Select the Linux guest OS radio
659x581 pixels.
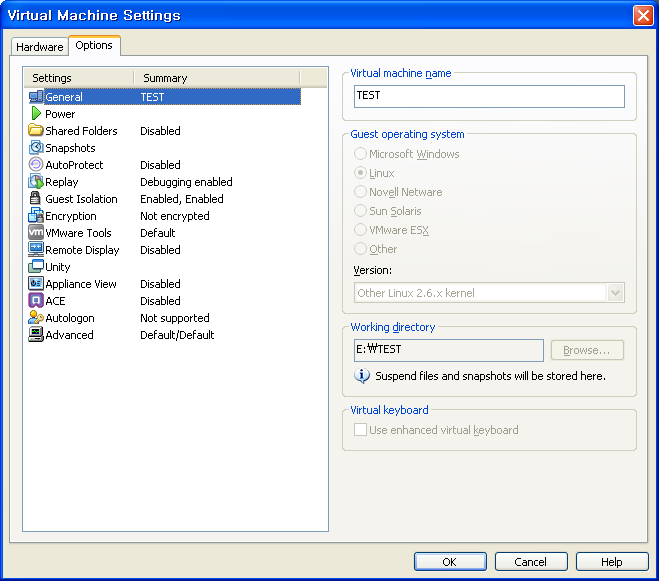pos(360,173)
